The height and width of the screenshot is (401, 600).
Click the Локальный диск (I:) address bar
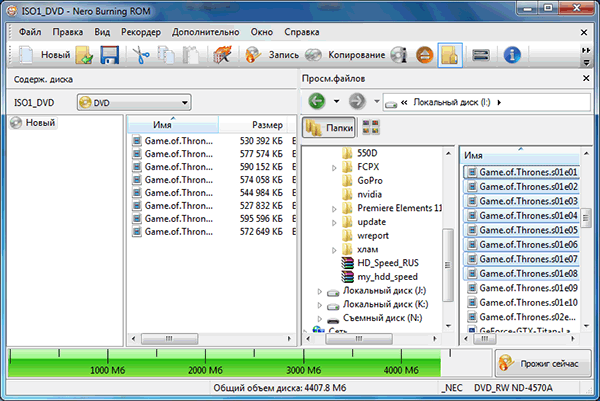[x=487, y=102]
